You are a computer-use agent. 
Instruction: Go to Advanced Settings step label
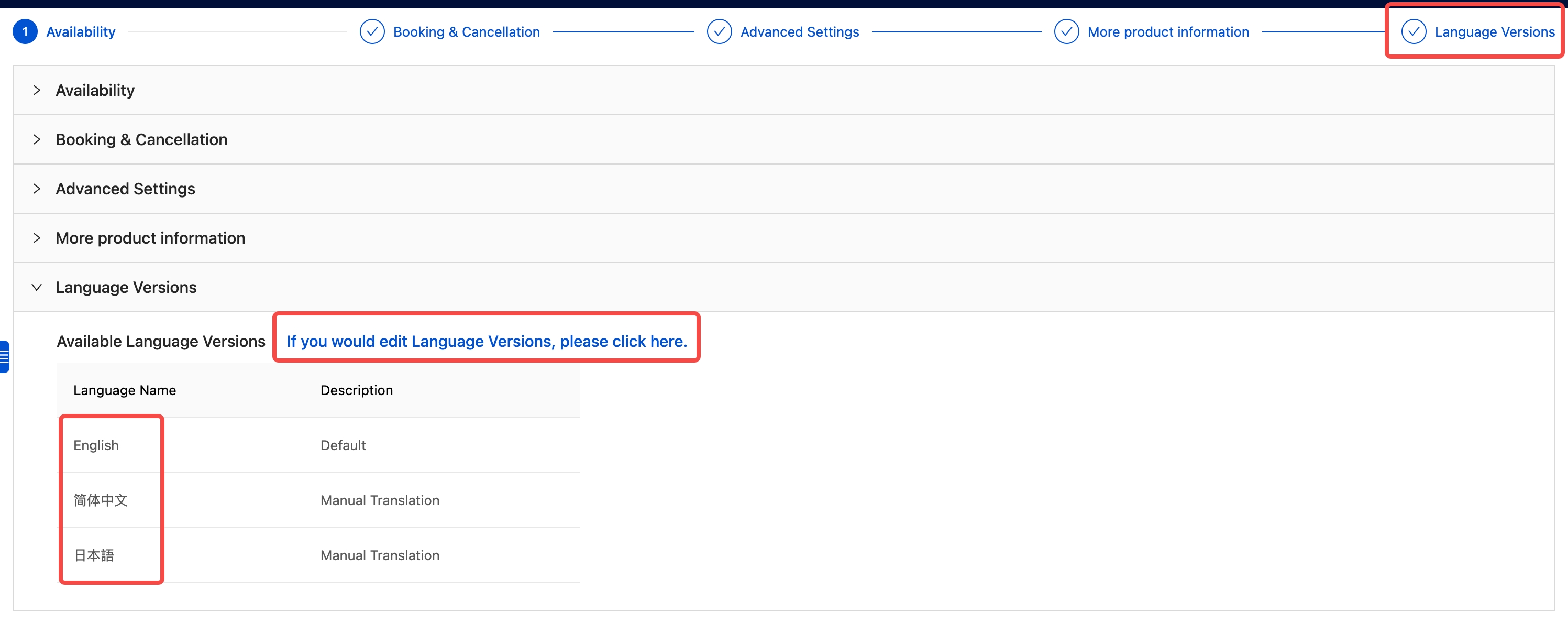coord(799,31)
